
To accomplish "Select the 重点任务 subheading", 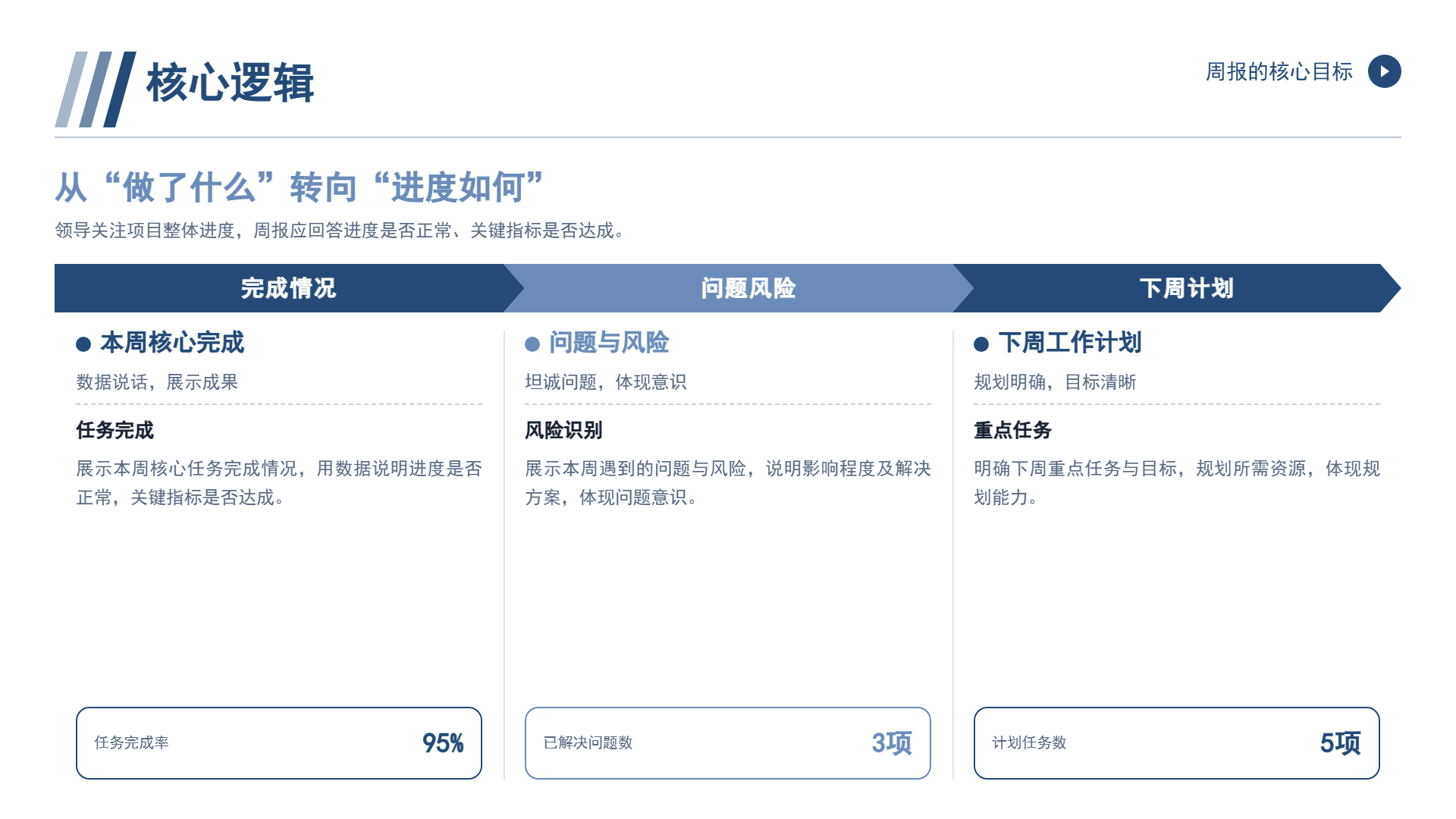I will tap(1012, 431).
